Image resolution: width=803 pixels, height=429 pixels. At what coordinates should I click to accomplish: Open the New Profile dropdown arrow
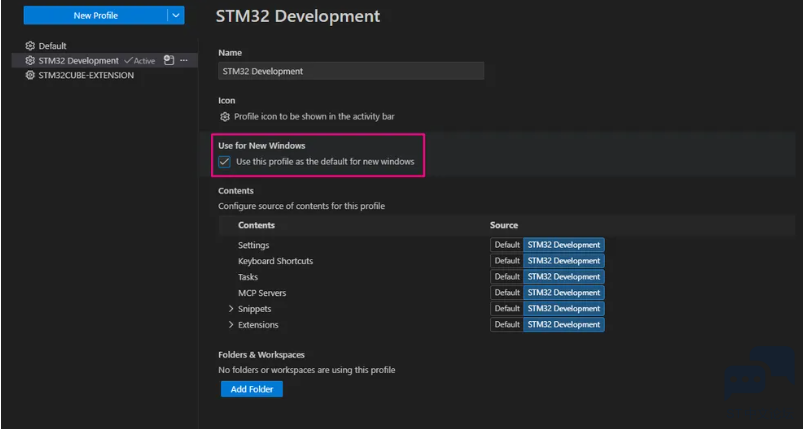(x=176, y=15)
